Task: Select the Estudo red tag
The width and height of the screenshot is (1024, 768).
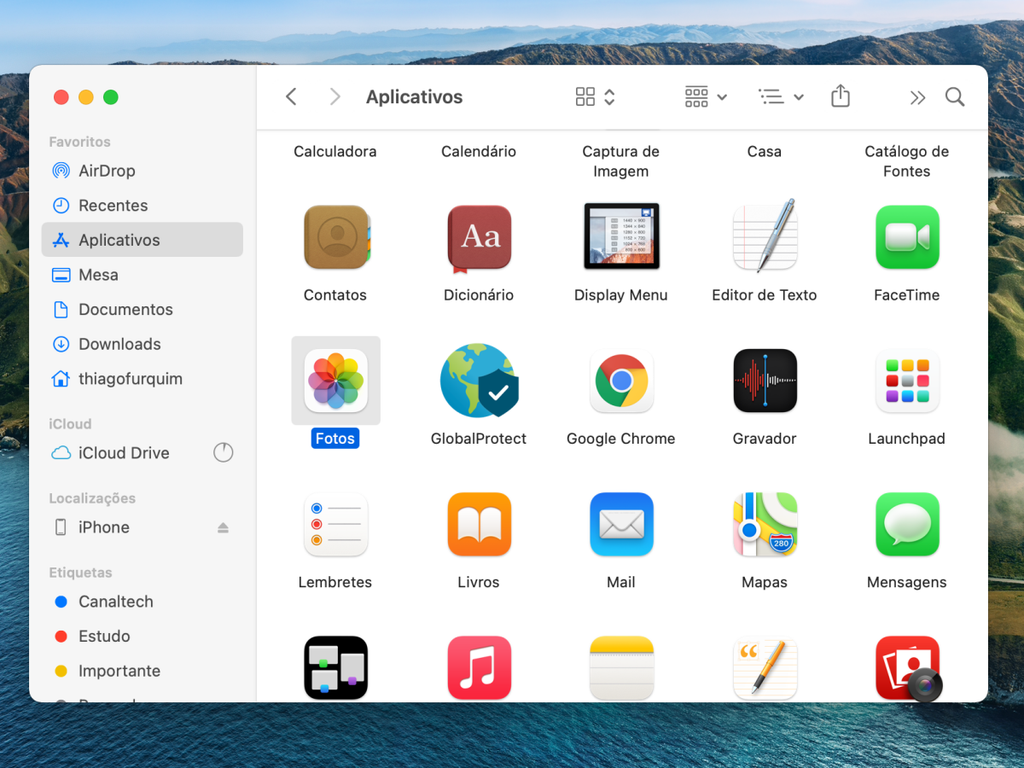Action: point(142,636)
